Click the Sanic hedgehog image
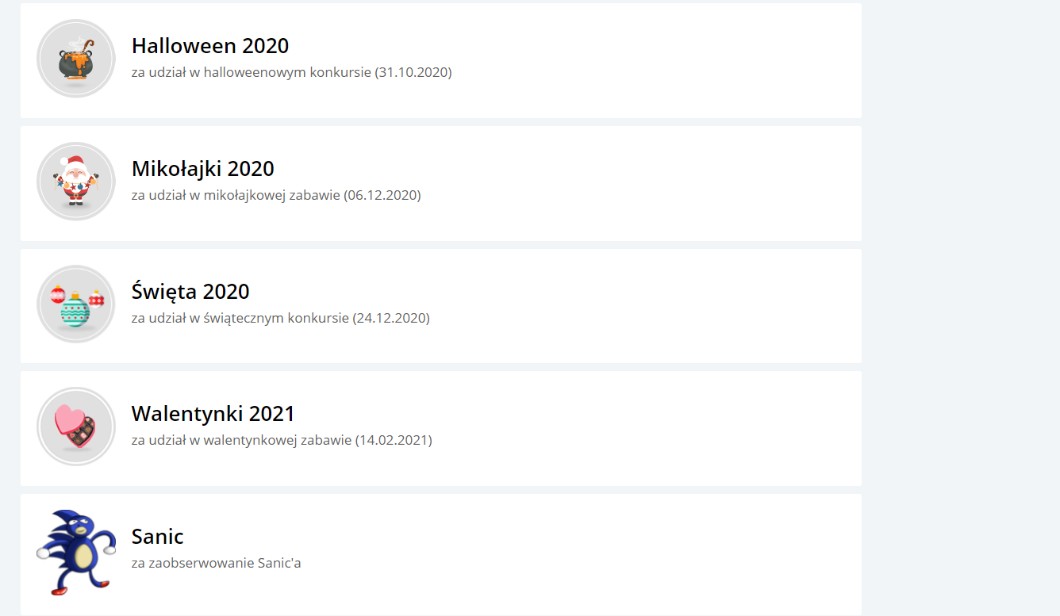Viewport: 1060px width, 616px height. tap(76, 551)
